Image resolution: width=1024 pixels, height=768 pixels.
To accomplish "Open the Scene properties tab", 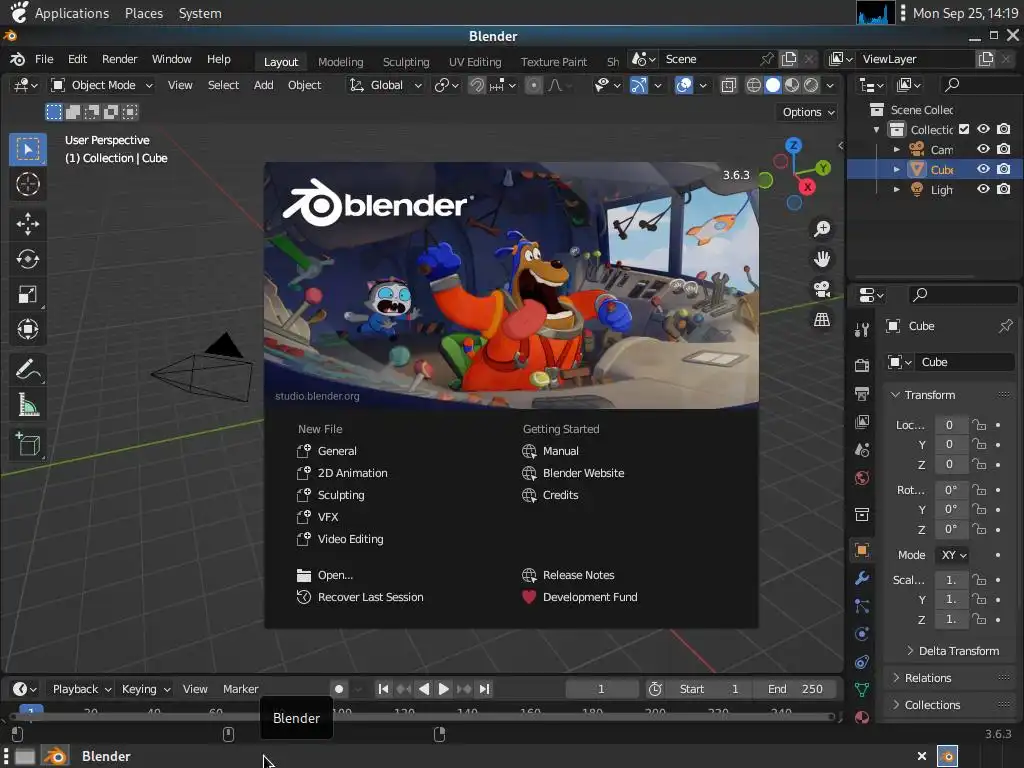I will point(862,450).
